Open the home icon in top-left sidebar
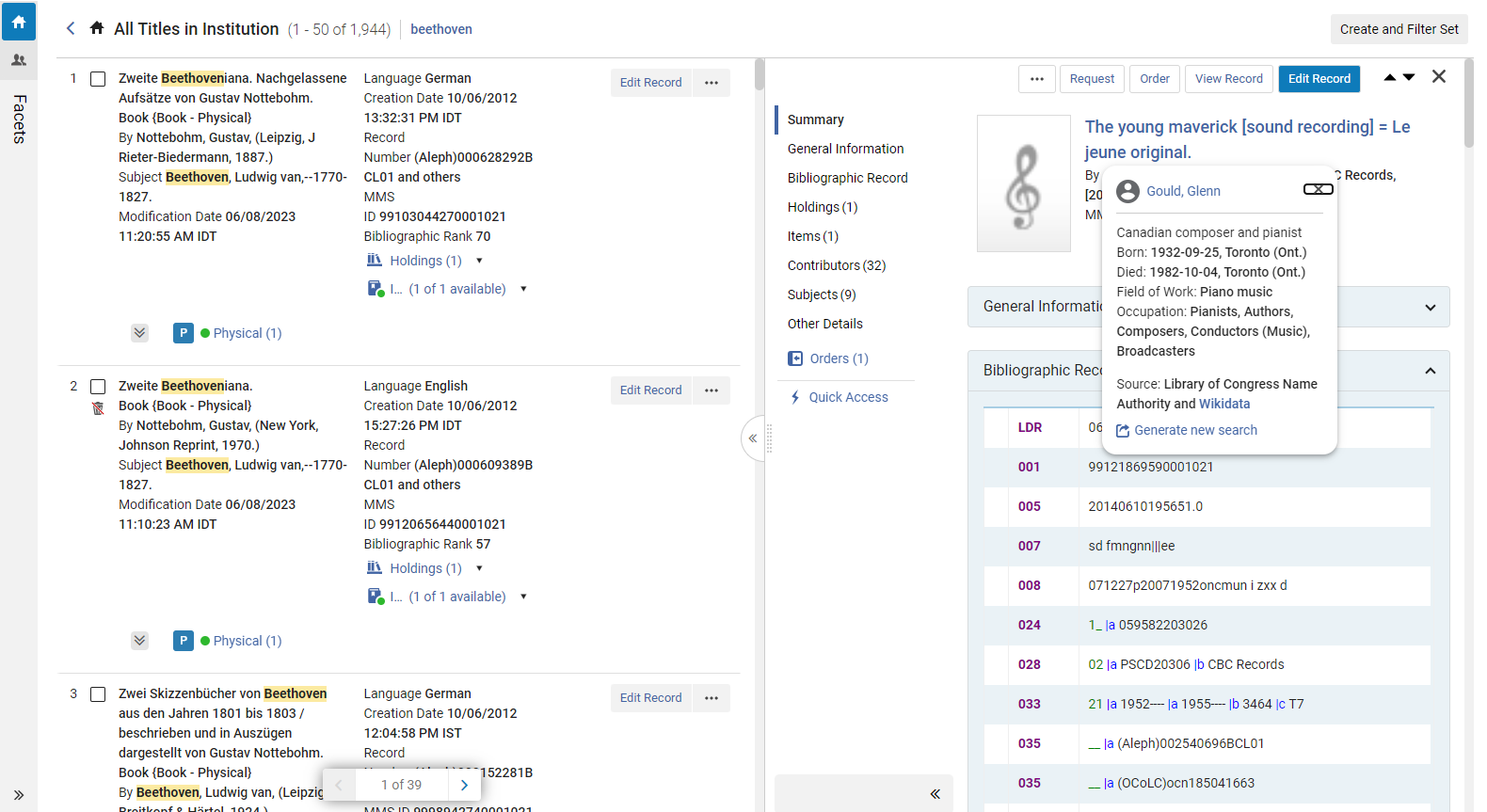1487x812 pixels. click(19, 22)
